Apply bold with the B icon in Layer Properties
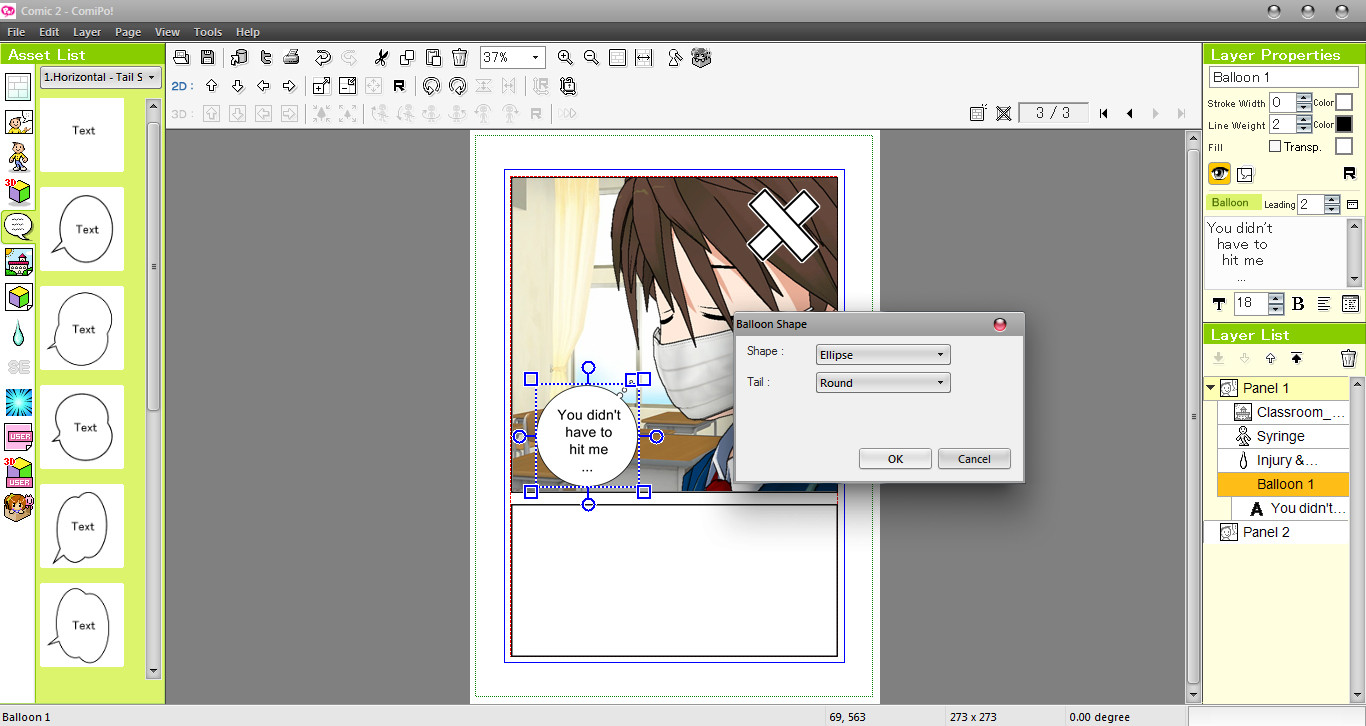This screenshot has height=726, width=1366. pos(1298,303)
